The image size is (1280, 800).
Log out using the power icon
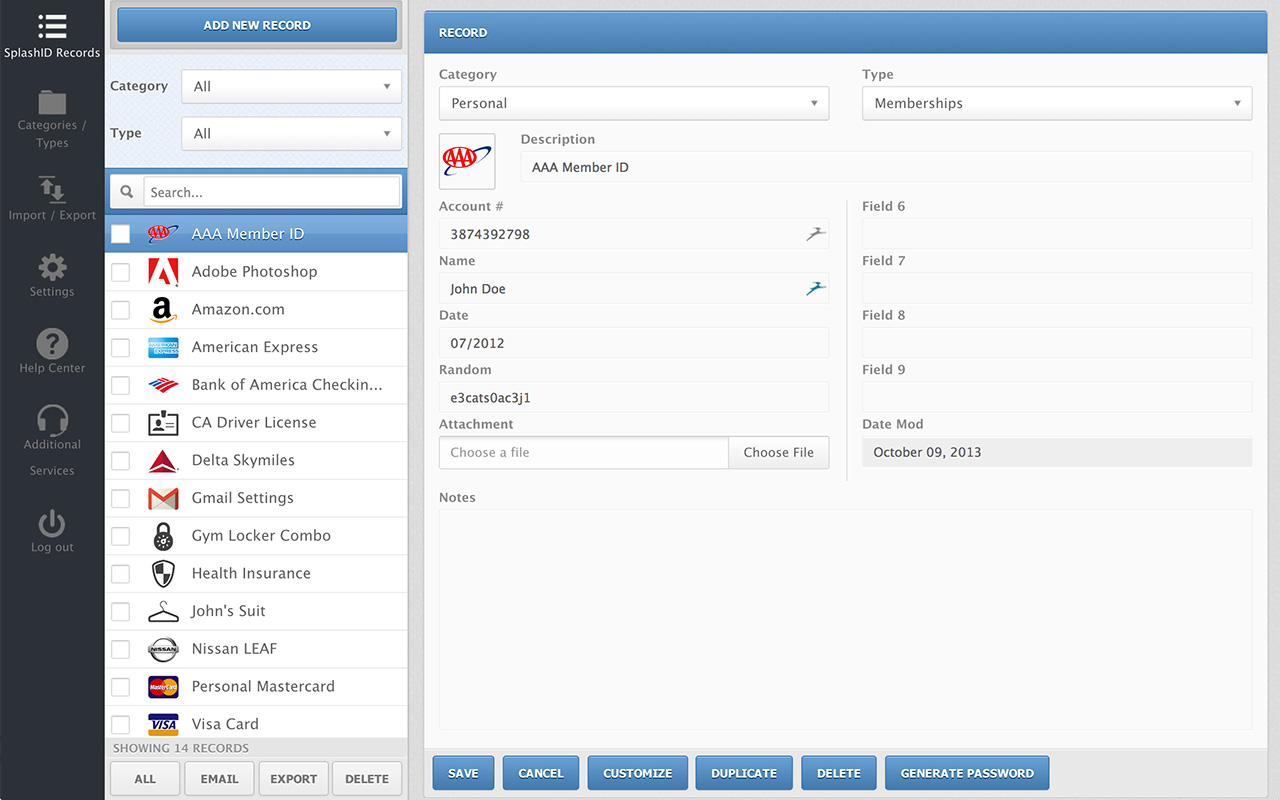[x=52, y=520]
